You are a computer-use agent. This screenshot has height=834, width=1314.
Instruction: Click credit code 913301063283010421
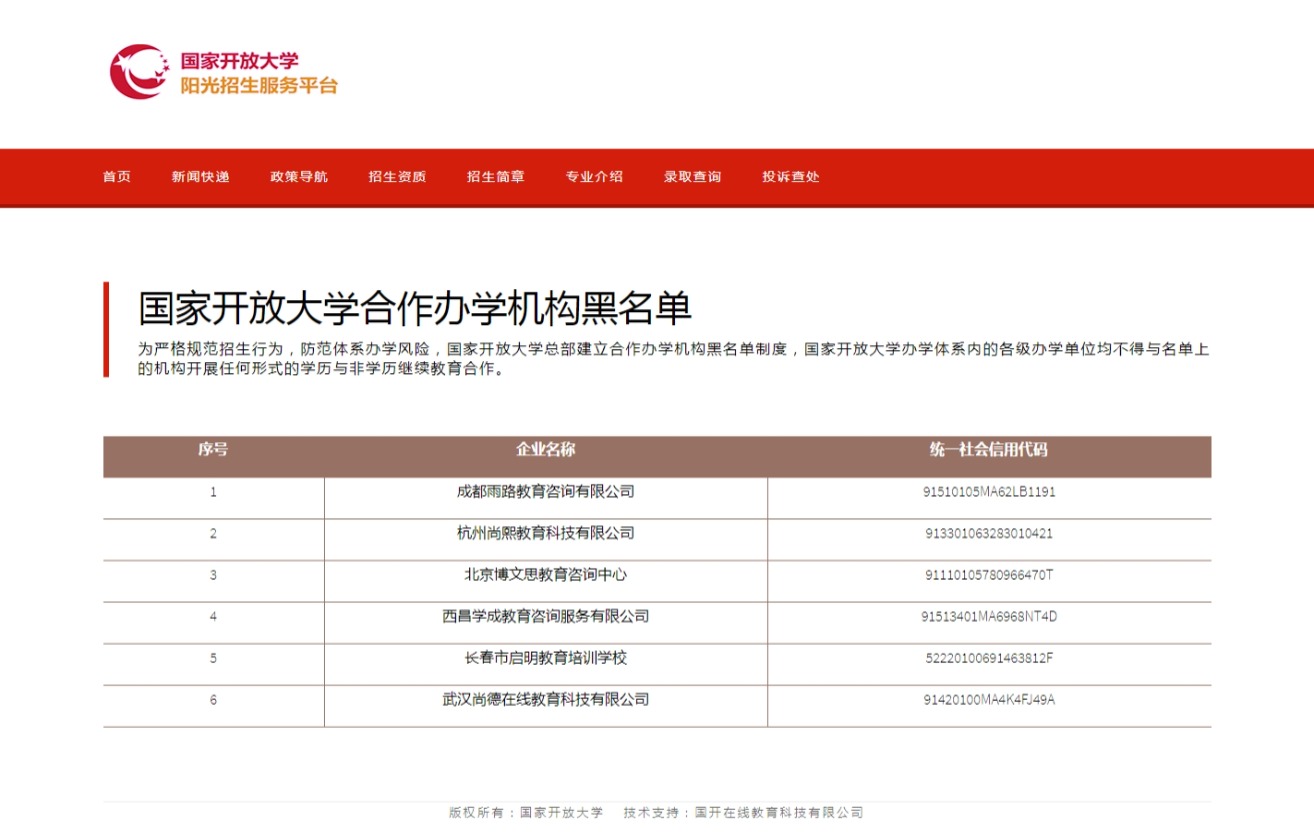click(x=989, y=533)
